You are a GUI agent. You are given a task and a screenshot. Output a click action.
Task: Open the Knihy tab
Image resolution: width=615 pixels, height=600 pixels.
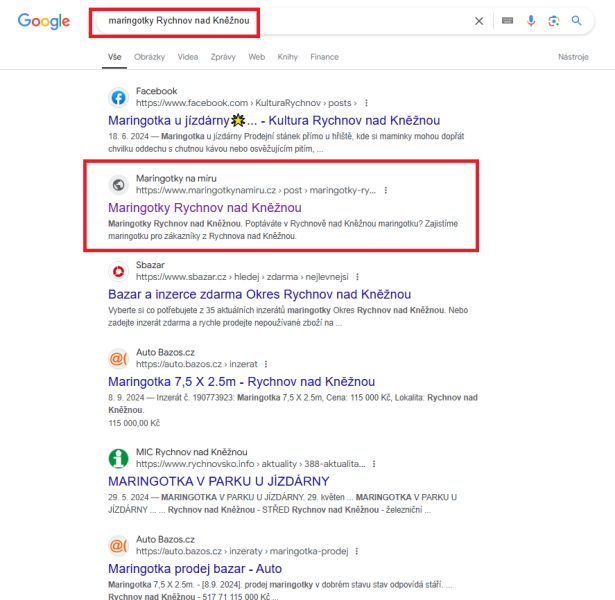tap(287, 57)
